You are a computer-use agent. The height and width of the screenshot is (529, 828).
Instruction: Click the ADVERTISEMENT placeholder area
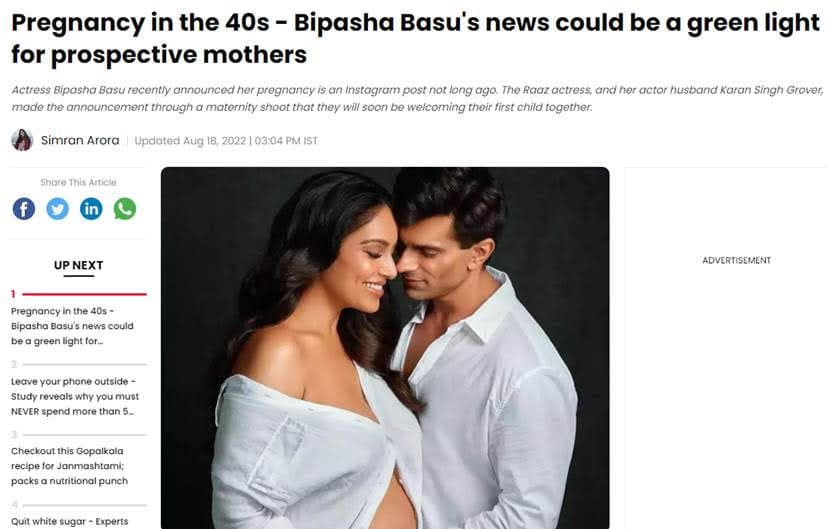(x=736, y=260)
